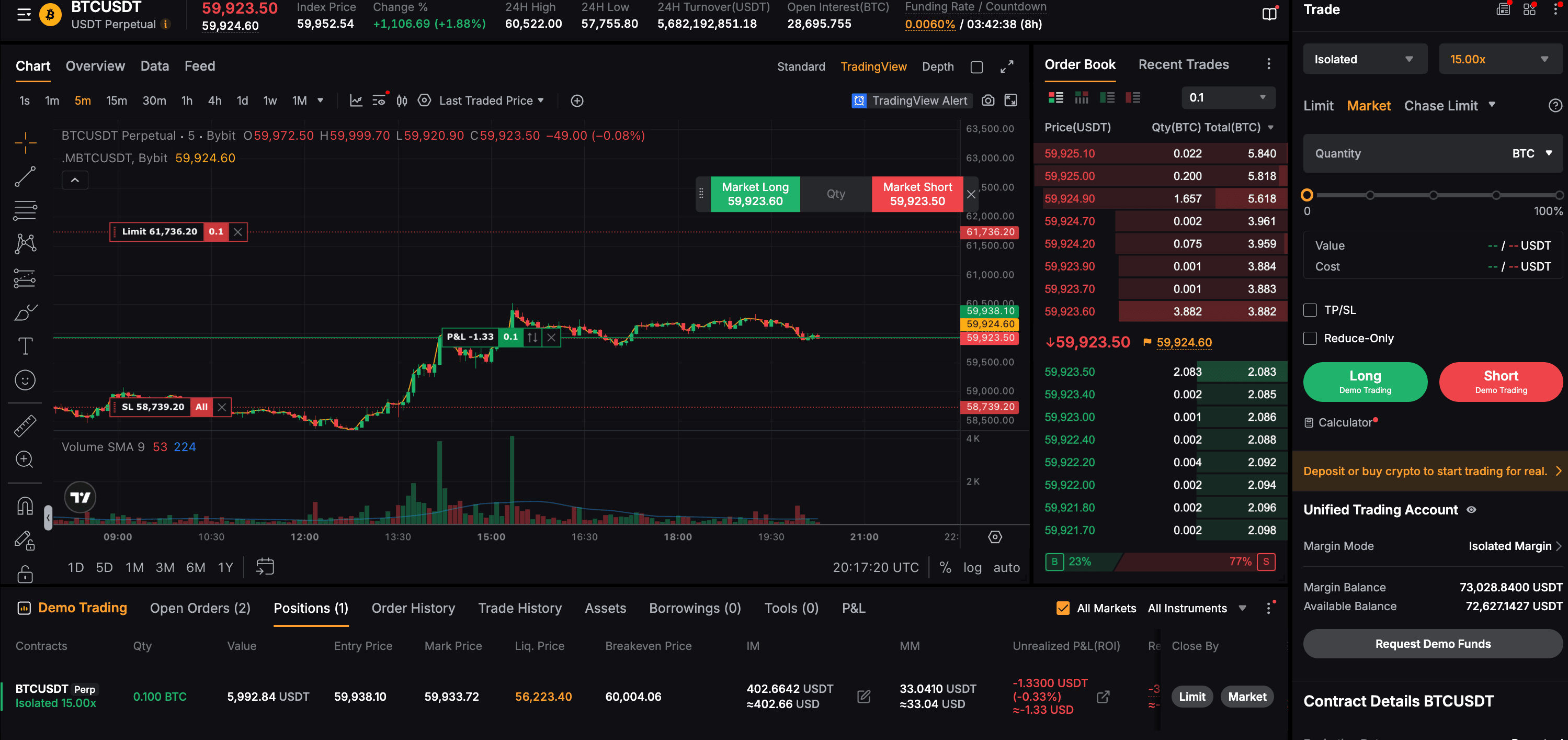Open chart settings gear near time axis
Viewport: 1568px width, 740px height.
coord(995,536)
